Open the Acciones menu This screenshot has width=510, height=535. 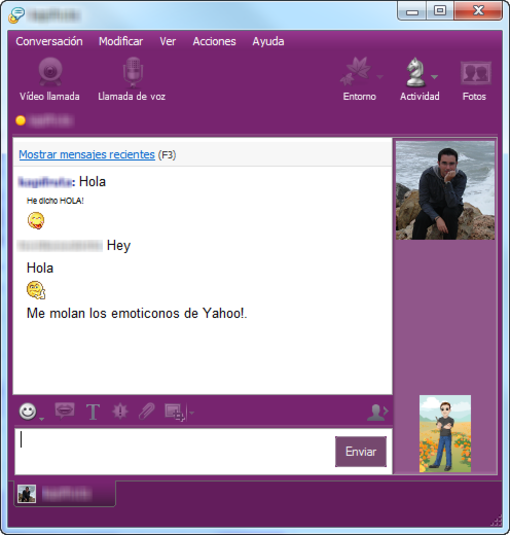pyautogui.click(x=214, y=41)
